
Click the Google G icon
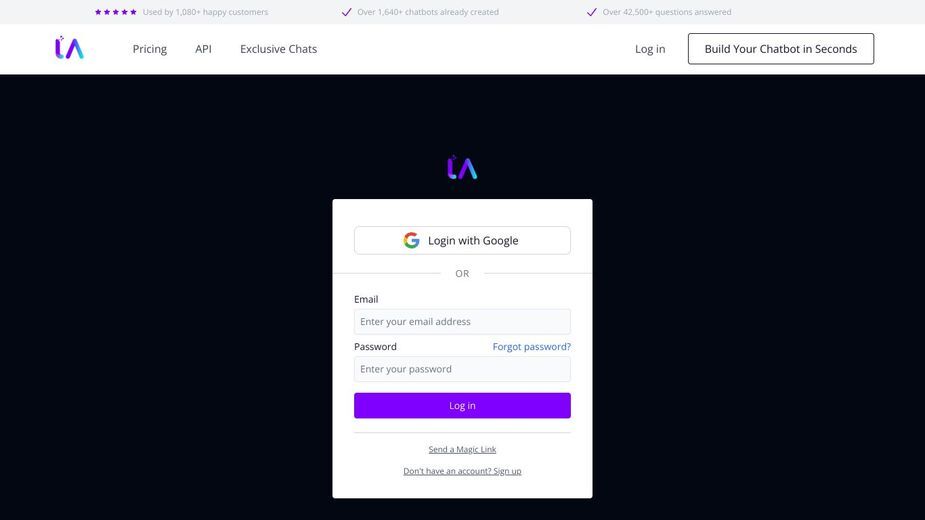coord(411,240)
